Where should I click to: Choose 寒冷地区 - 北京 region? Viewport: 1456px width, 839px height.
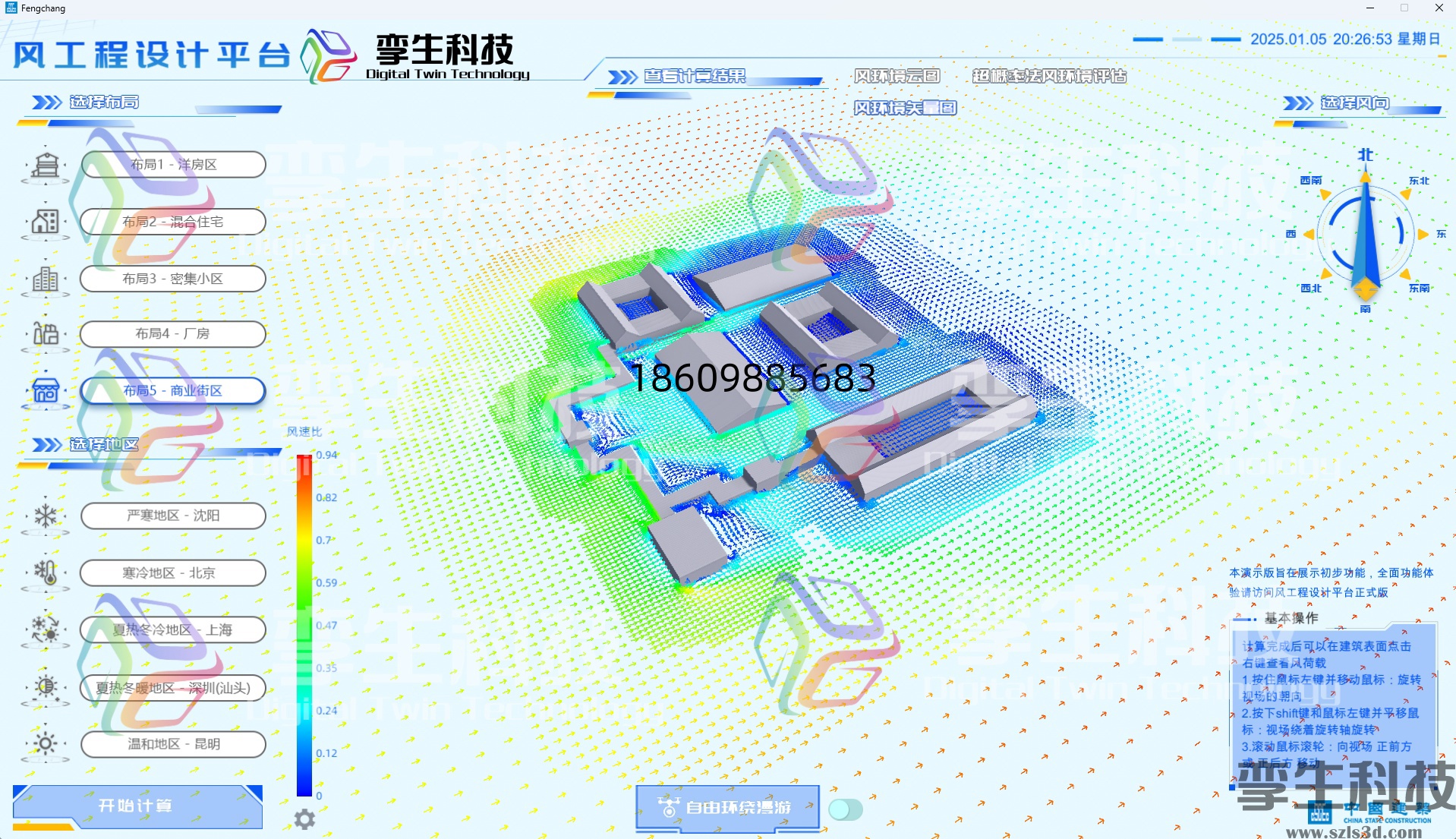(173, 573)
